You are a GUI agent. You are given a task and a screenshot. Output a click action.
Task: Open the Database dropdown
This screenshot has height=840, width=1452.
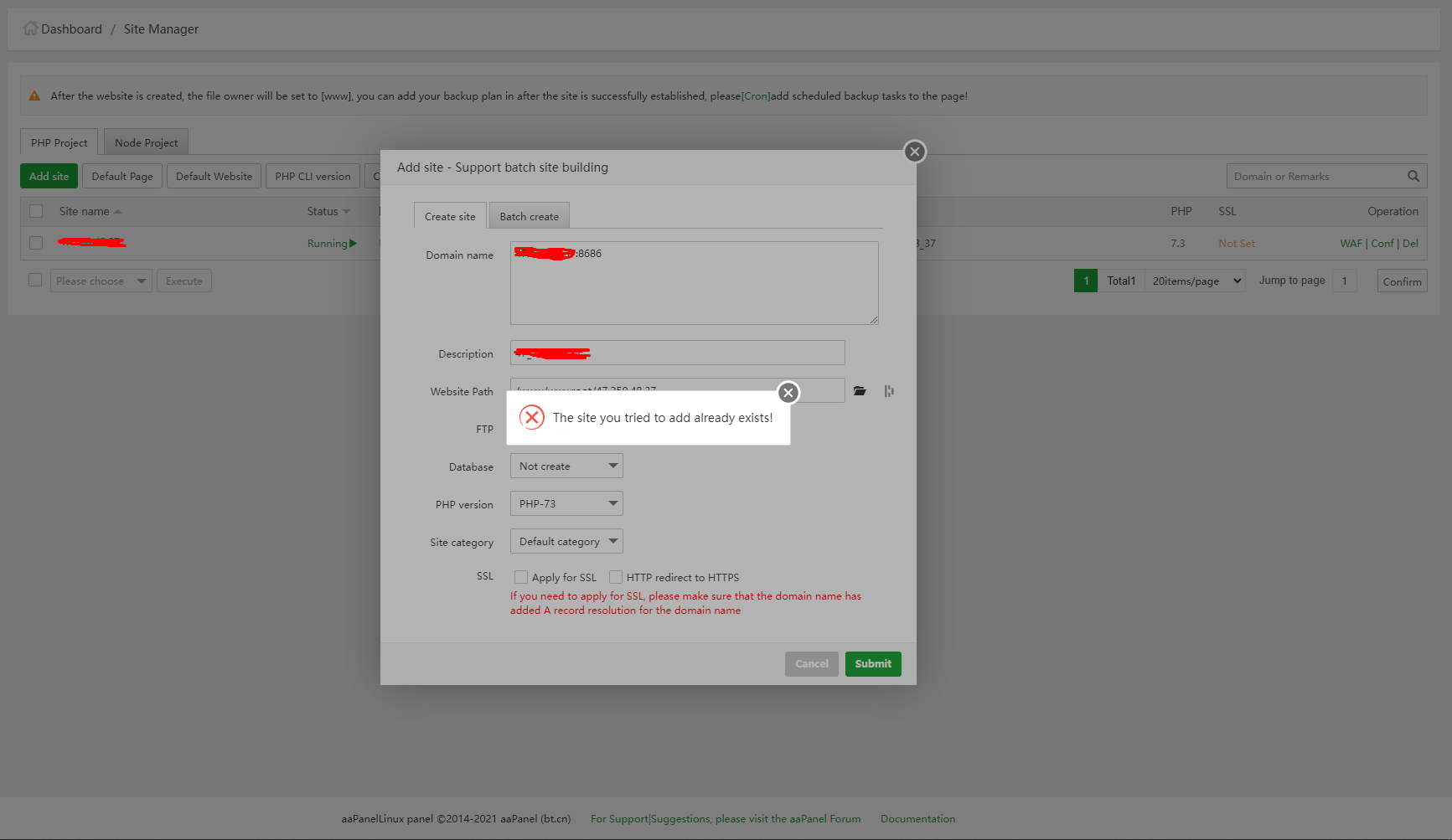566,466
